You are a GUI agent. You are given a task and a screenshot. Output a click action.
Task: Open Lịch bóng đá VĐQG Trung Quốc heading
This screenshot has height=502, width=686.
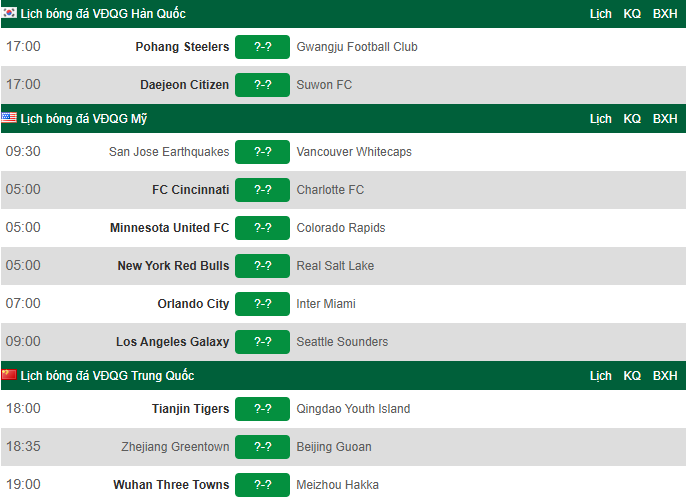coord(107,376)
